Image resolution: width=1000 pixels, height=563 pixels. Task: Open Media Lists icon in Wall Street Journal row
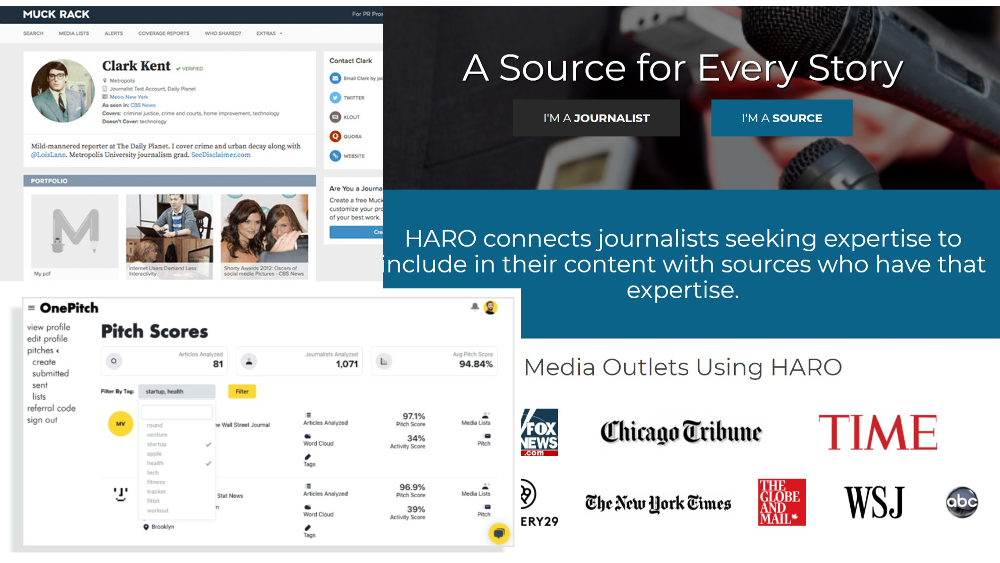tap(485, 415)
